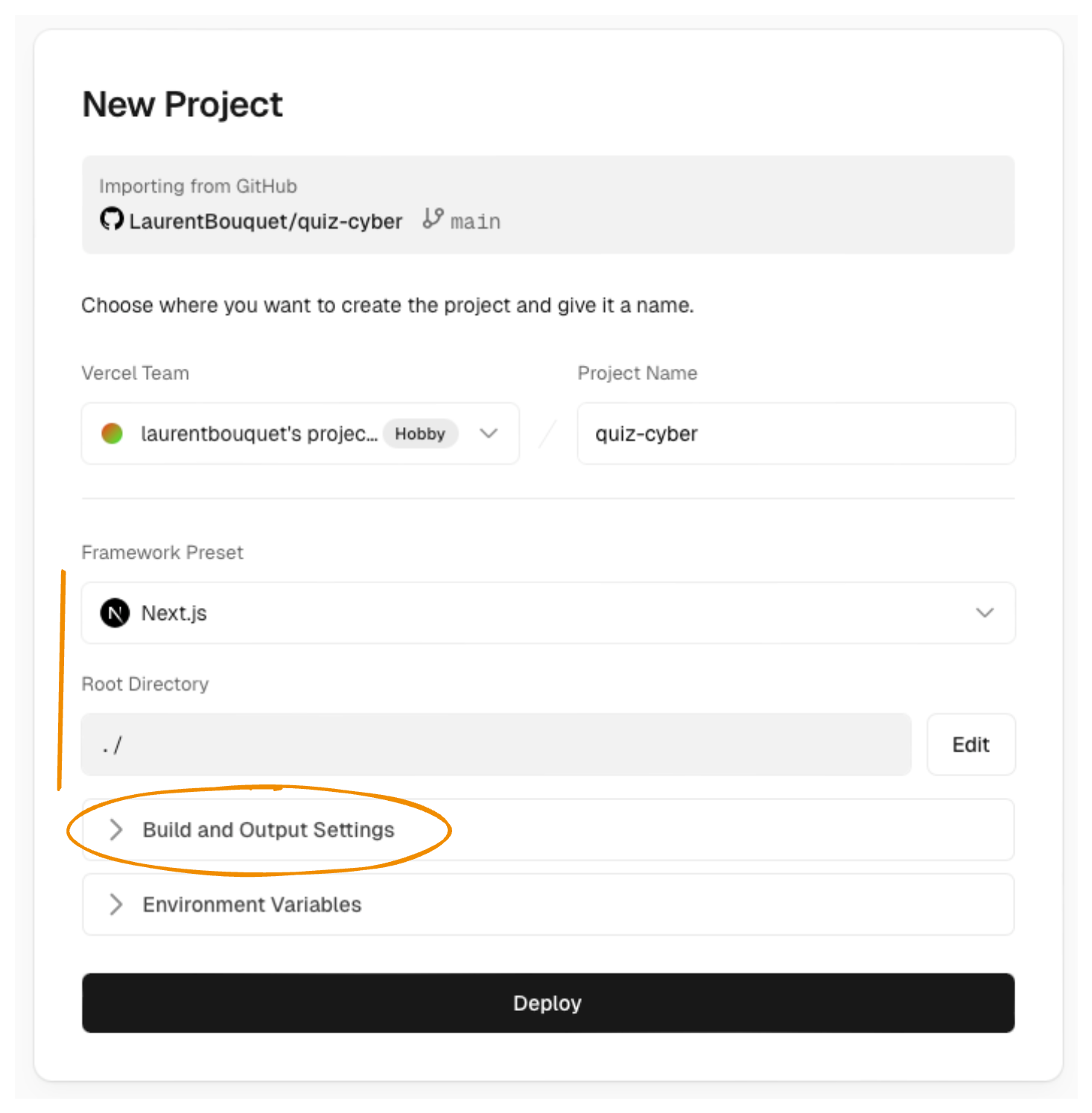
Task: Click laurentbouquet's team avatar dot
Action: click(x=112, y=434)
